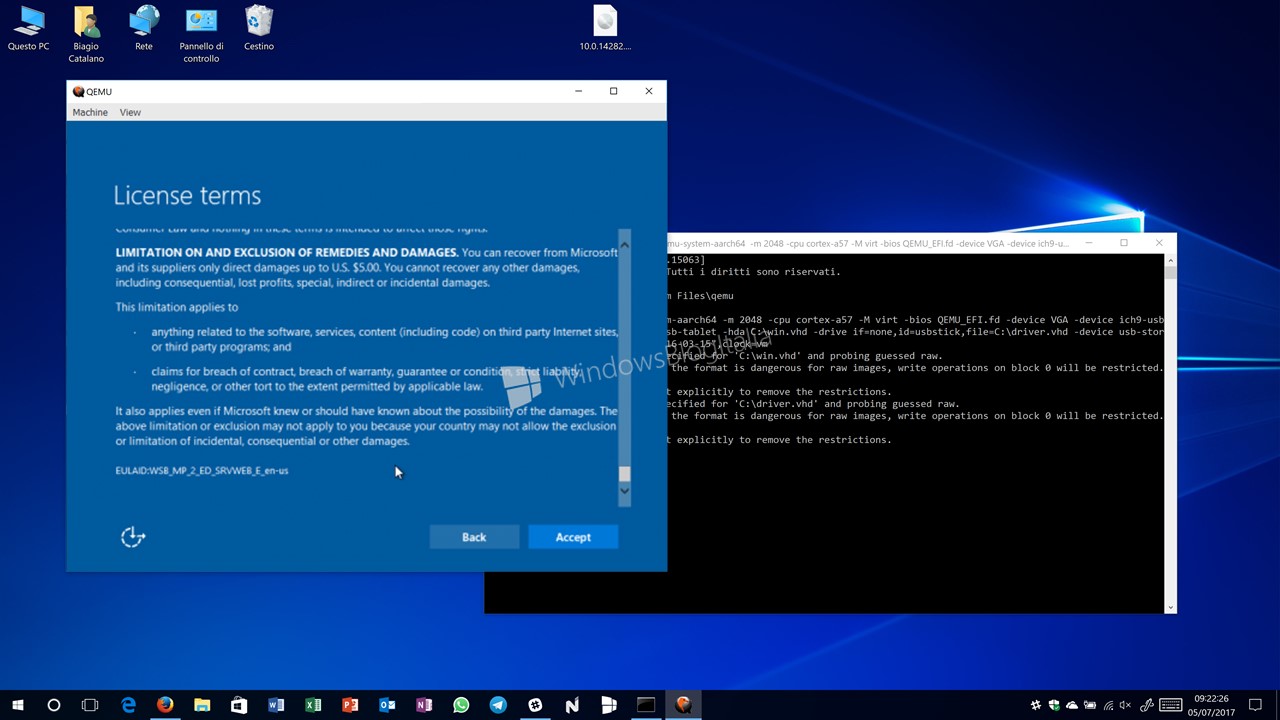Select the Biagio Catalano folder icon
Screen dimensions: 1280x720
tap(86, 34)
